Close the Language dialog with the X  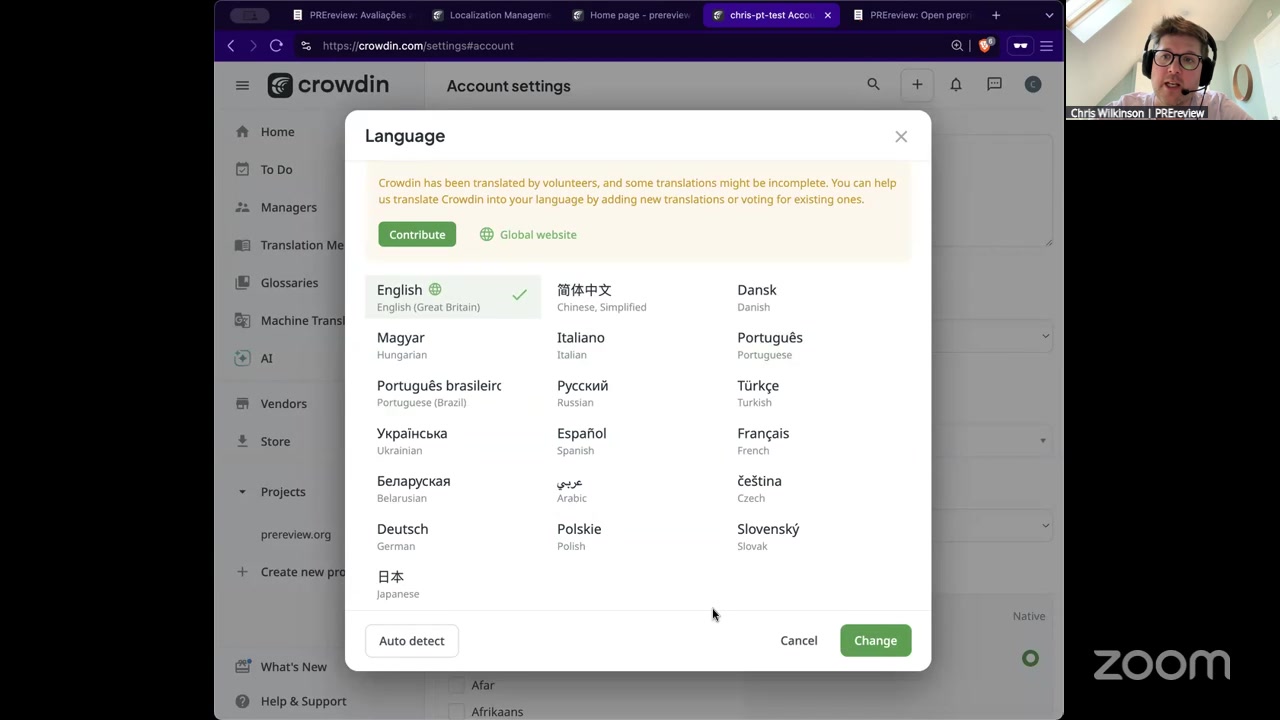pyautogui.click(x=900, y=137)
